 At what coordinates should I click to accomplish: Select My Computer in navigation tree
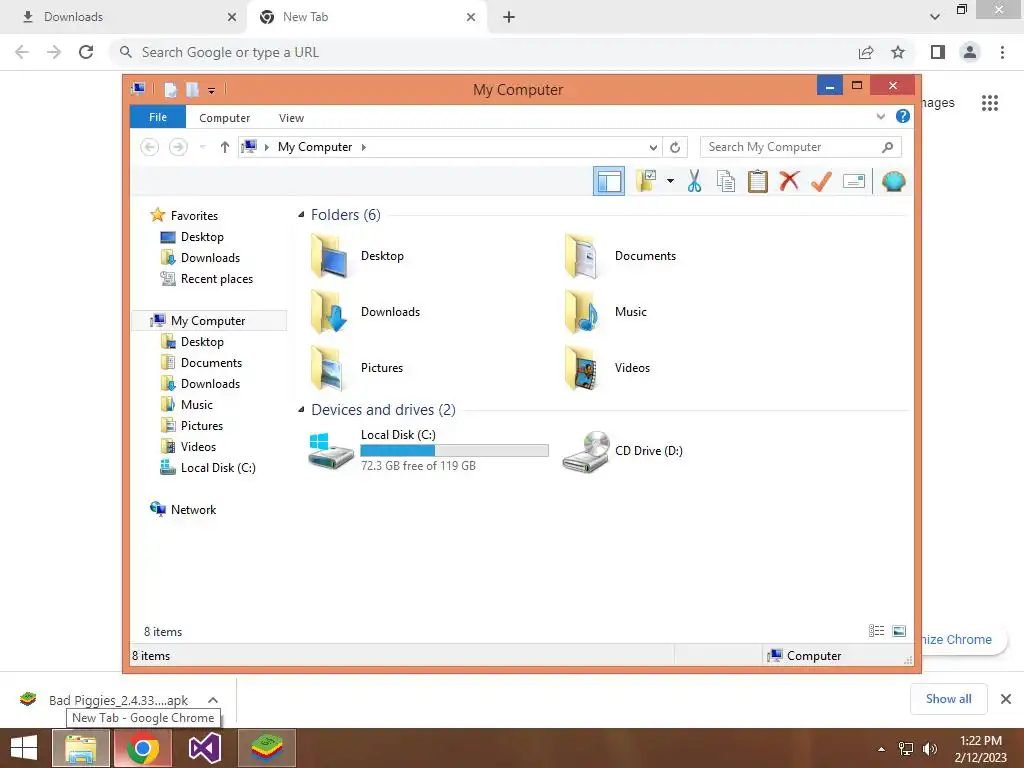[x=208, y=321]
